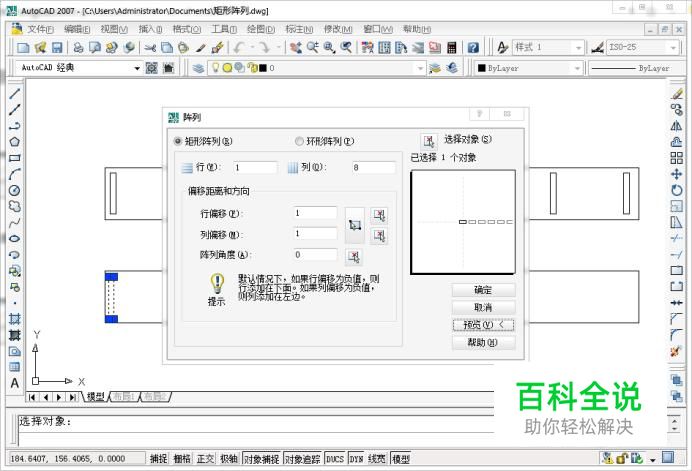Click the Rotate tool in modify toolbar
This screenshot has height=471, width=692.
pyautogui.click(x=677, y=190)
